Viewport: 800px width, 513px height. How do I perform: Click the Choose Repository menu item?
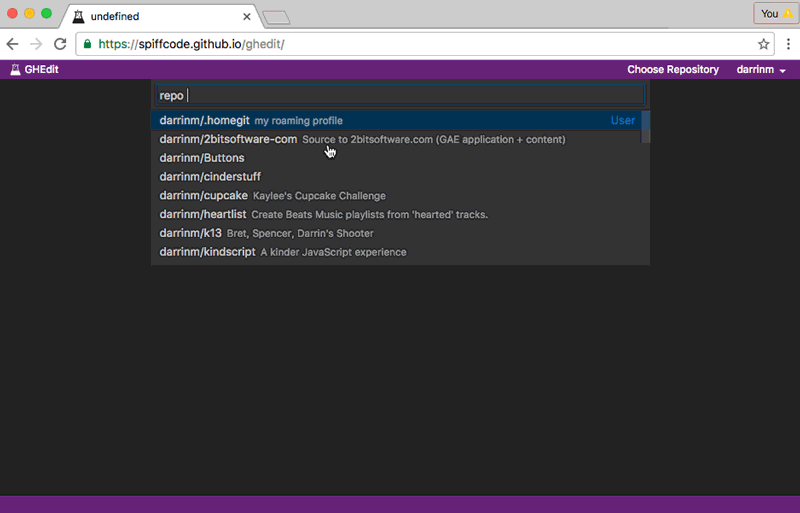point(673,69)
